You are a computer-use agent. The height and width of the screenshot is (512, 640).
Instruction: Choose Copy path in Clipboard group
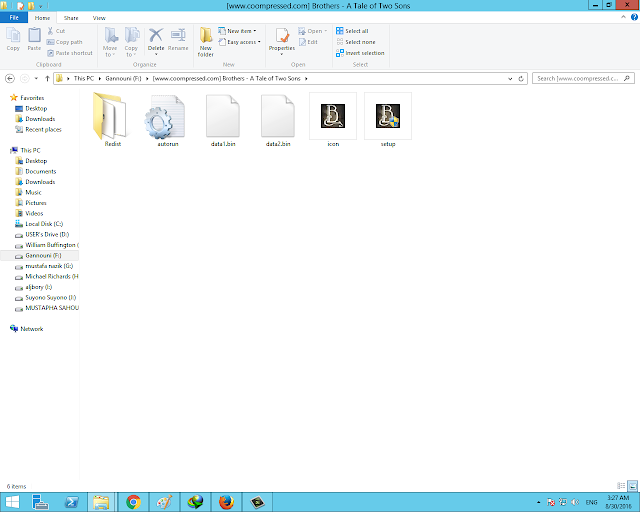coord(64,42)
